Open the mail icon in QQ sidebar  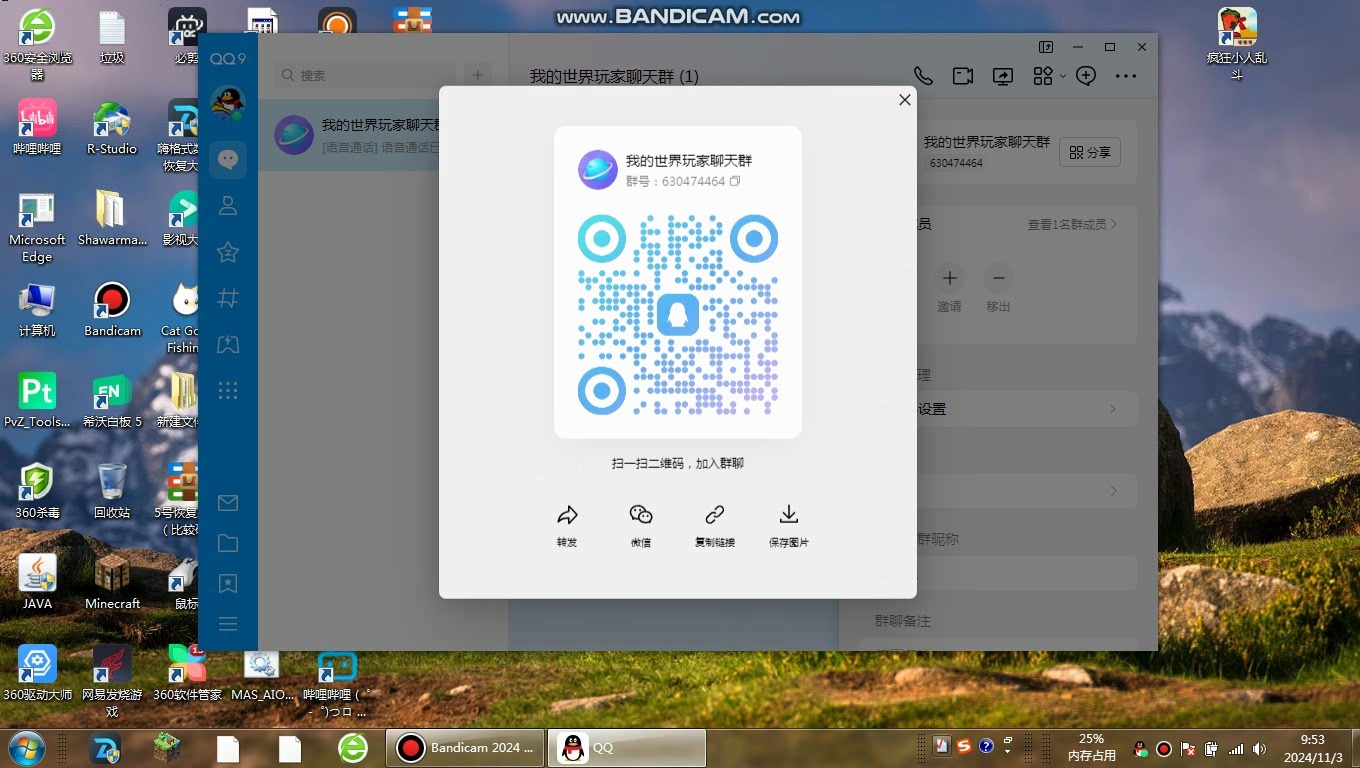coord(228,503)
